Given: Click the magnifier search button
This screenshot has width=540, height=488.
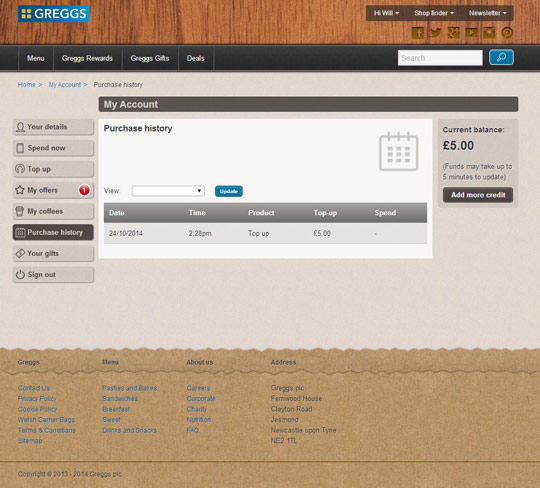Looking at the screenshot, I should pos(501,57).
